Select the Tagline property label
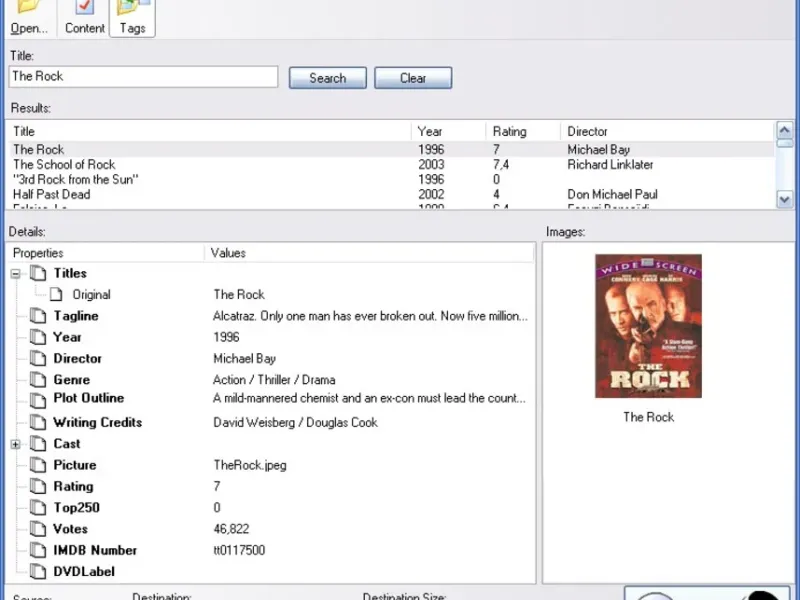 click(x=76, y=316)
